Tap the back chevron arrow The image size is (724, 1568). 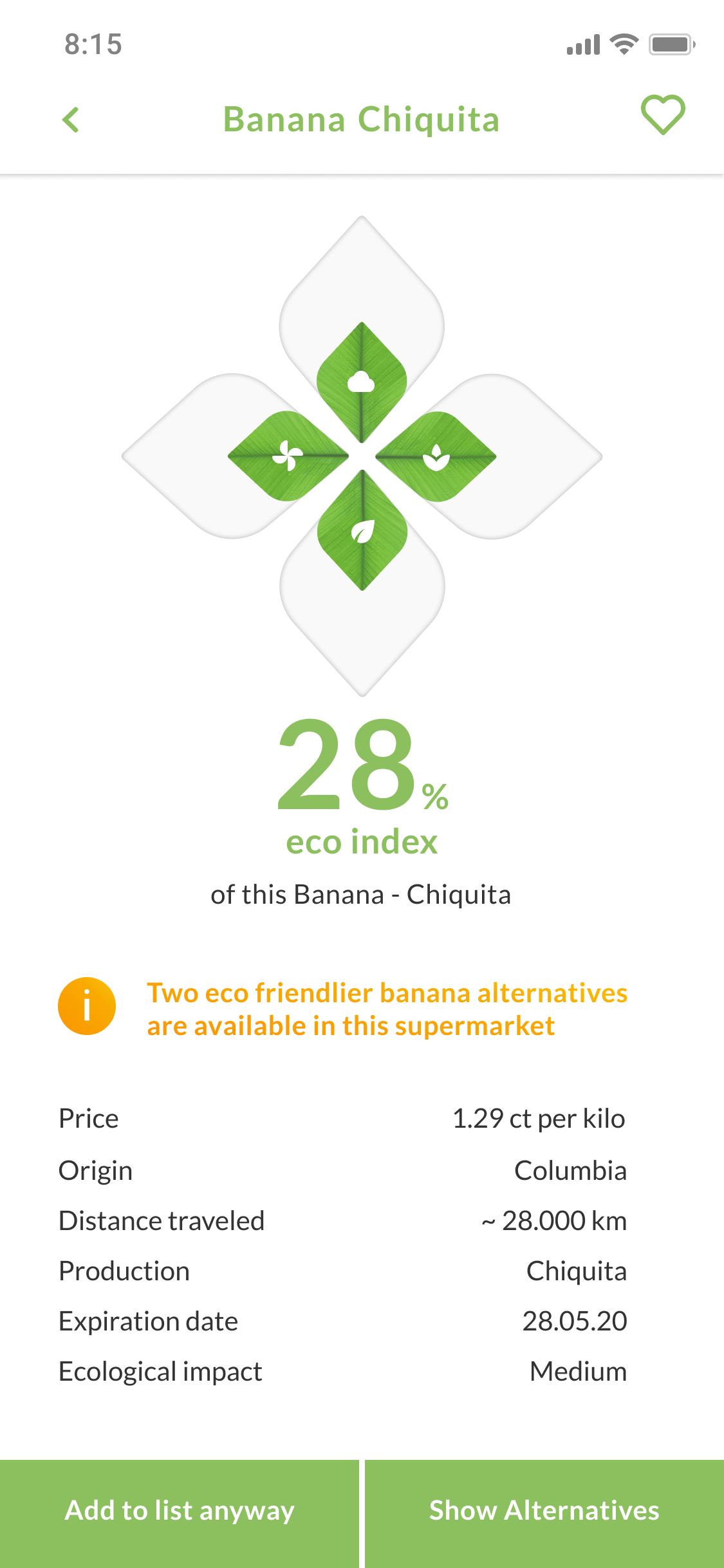pos(71,120)
